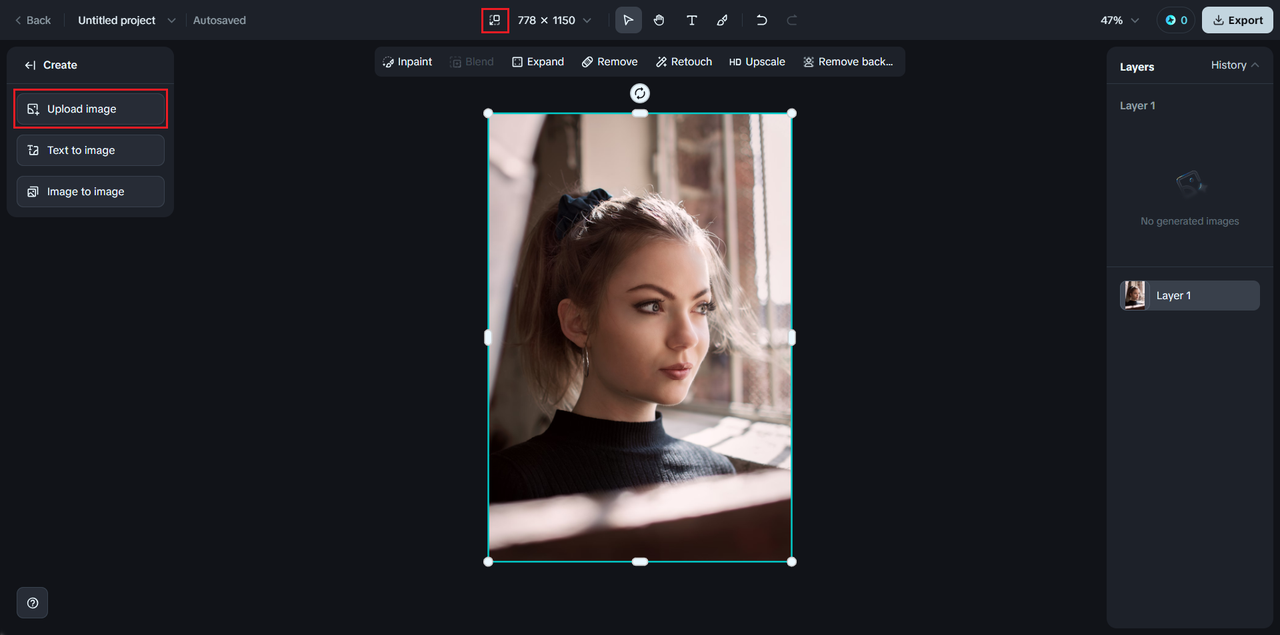This screenshot has height=635, width=1280.
Task: Click the Image to image icon
Action: pyautogui.click(x=33, y=191)
